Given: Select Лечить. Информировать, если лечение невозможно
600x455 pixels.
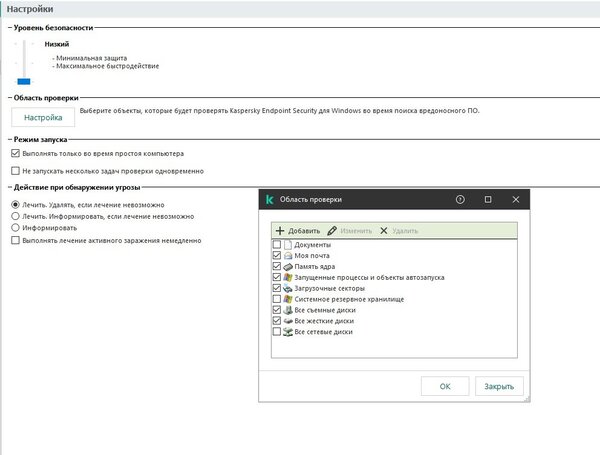Looking at the screenshot, I should point(15,216).
